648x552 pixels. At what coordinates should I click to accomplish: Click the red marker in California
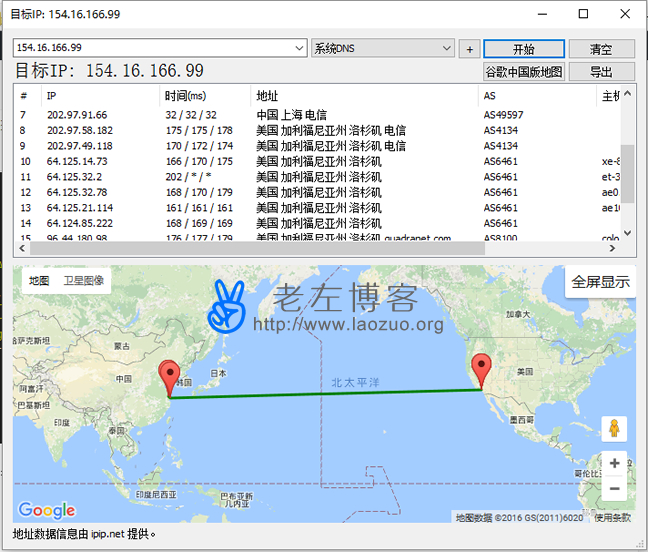[x=482, y=370]
